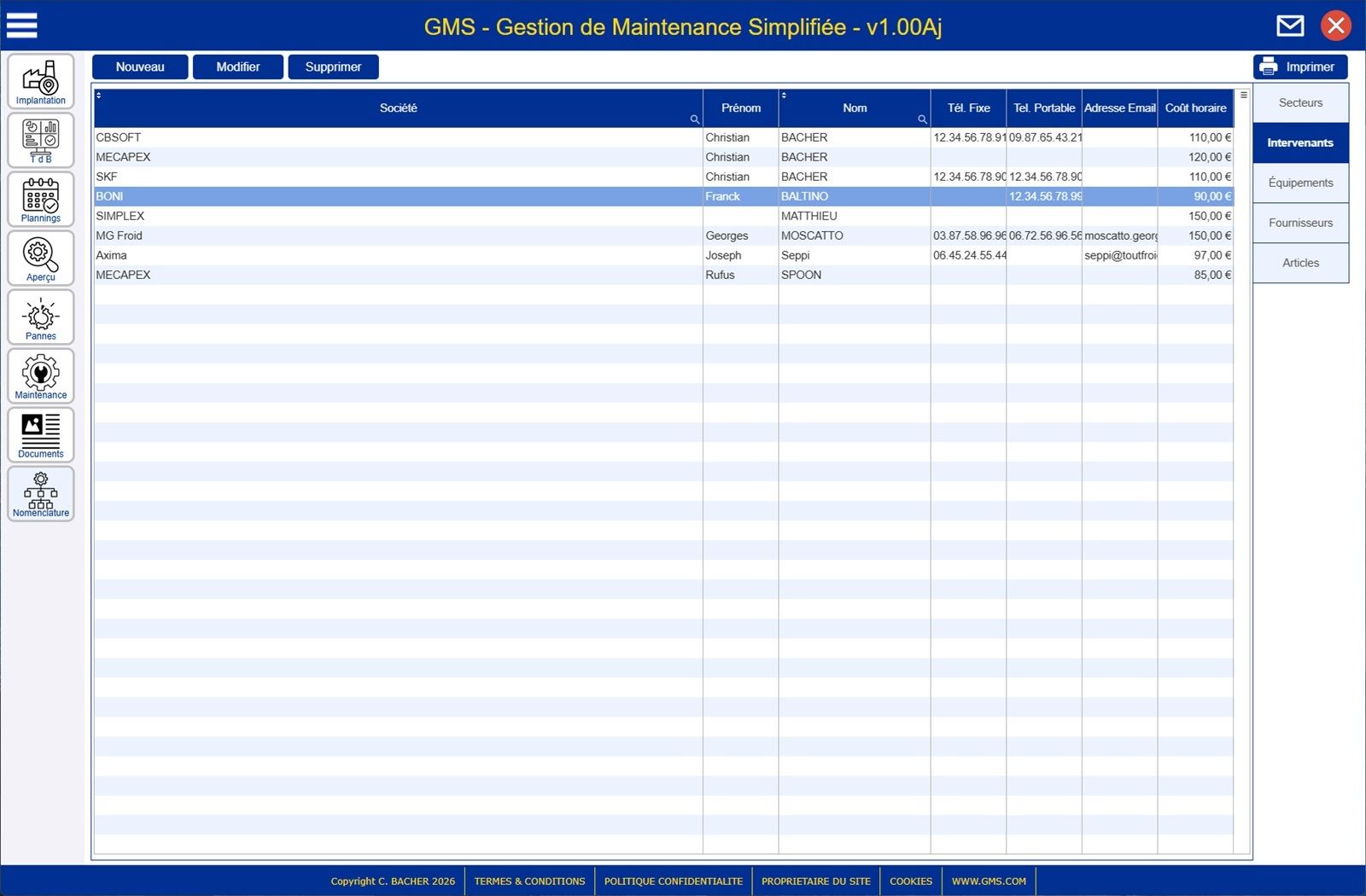
Task: Click the mail envelope icon
Action: point(1290,26)
